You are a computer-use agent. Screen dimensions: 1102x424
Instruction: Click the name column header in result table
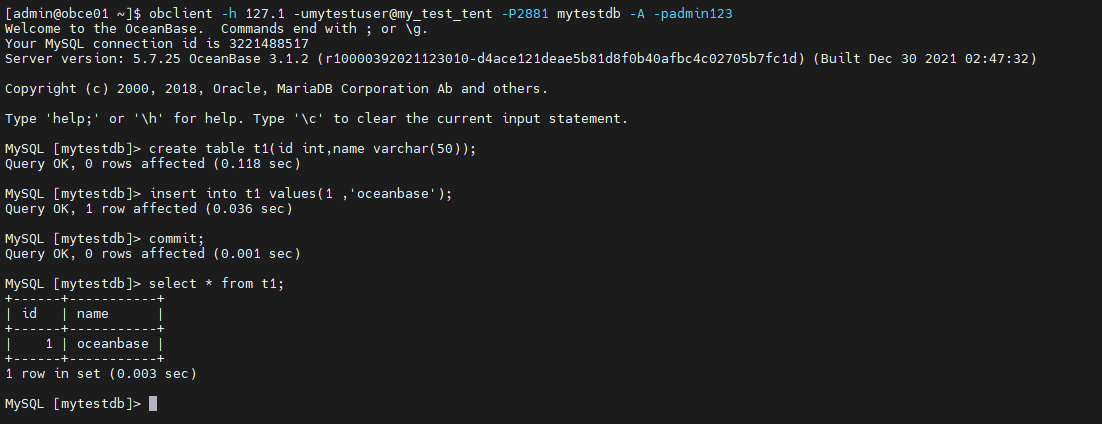tap(93, 314)
